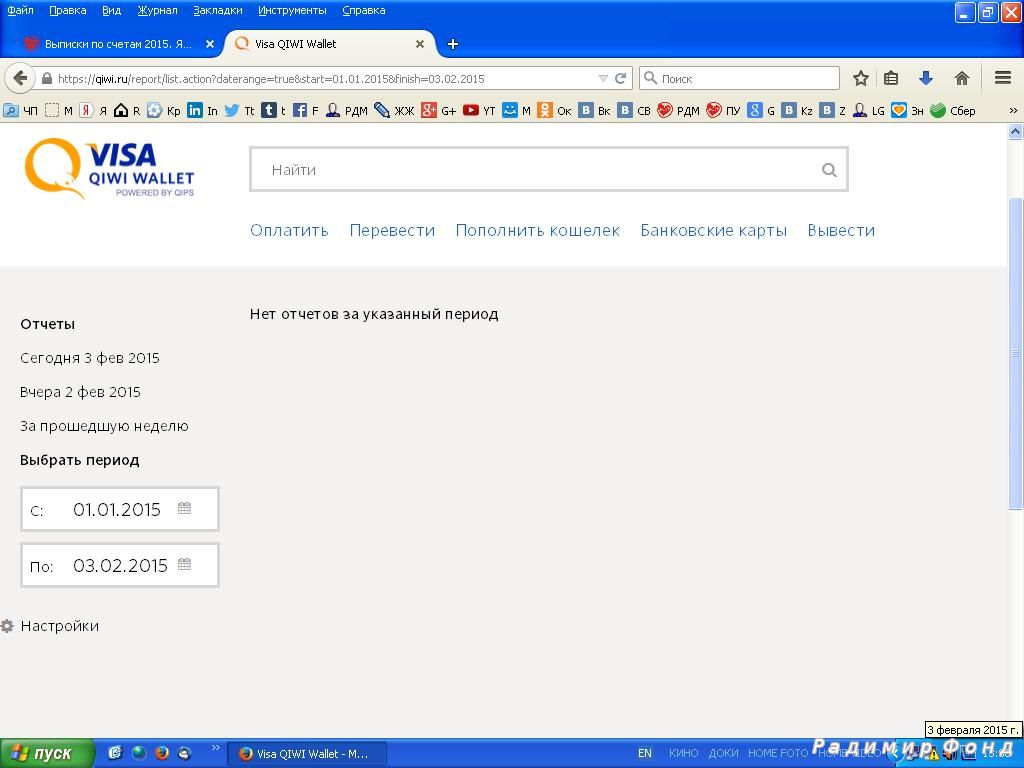Open Настройки in the sidebar
The width and height of the screenshot is (1024, 768).
pyautogui.click(x=59, y=626)
